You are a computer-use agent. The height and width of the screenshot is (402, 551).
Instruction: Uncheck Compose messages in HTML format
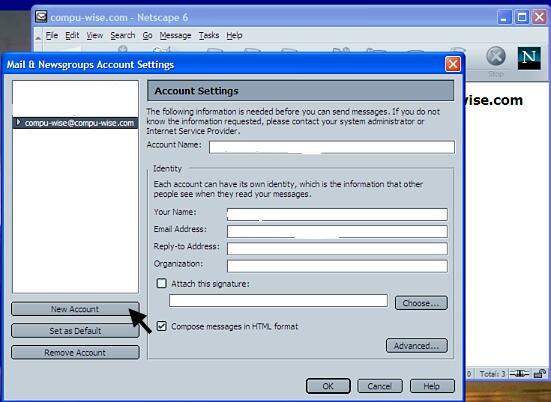click(x=161, y=326)
